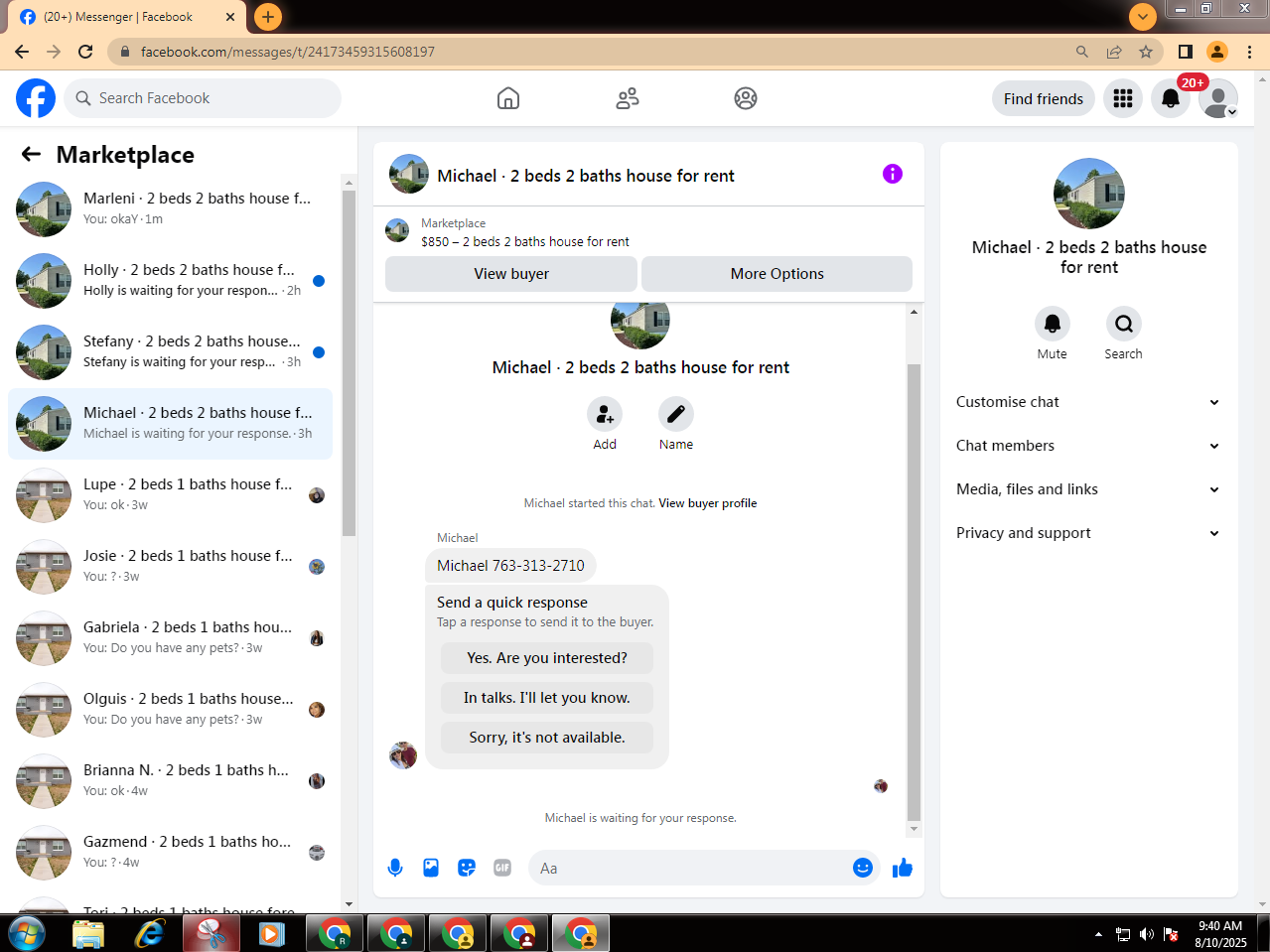
Task: Open the Facebook menu grid icon
Action: [1123, 98]
